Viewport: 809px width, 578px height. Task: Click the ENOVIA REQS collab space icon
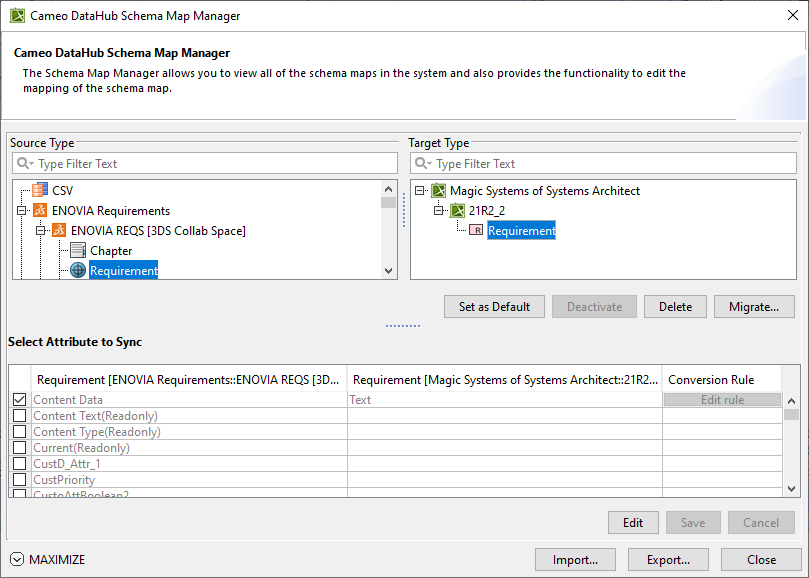click(59, 231)
